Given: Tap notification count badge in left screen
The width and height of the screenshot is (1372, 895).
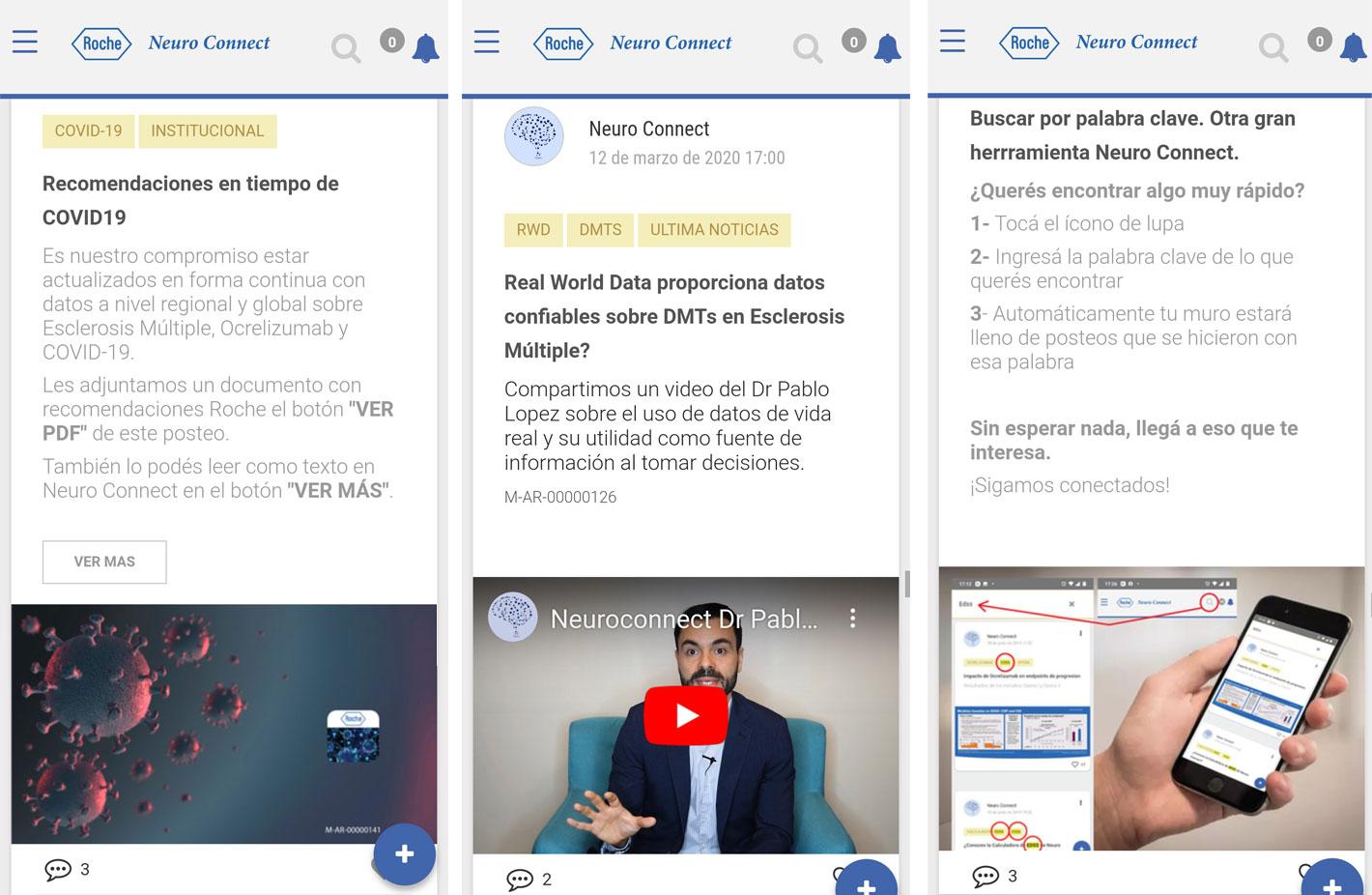Looking at the screenshot, I should 391,41.
